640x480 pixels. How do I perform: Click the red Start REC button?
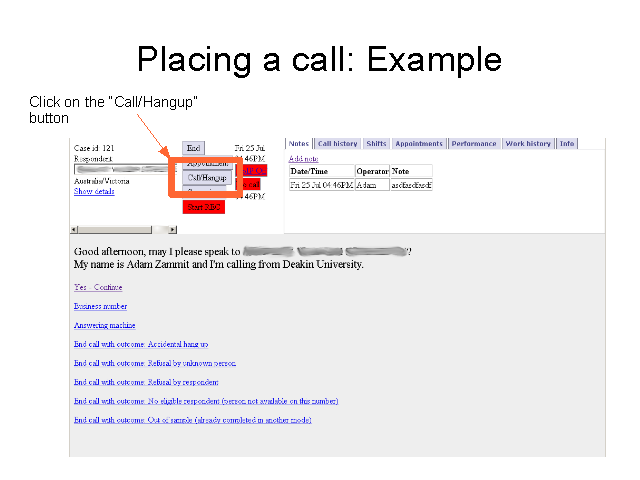click(x=203, y=207)
